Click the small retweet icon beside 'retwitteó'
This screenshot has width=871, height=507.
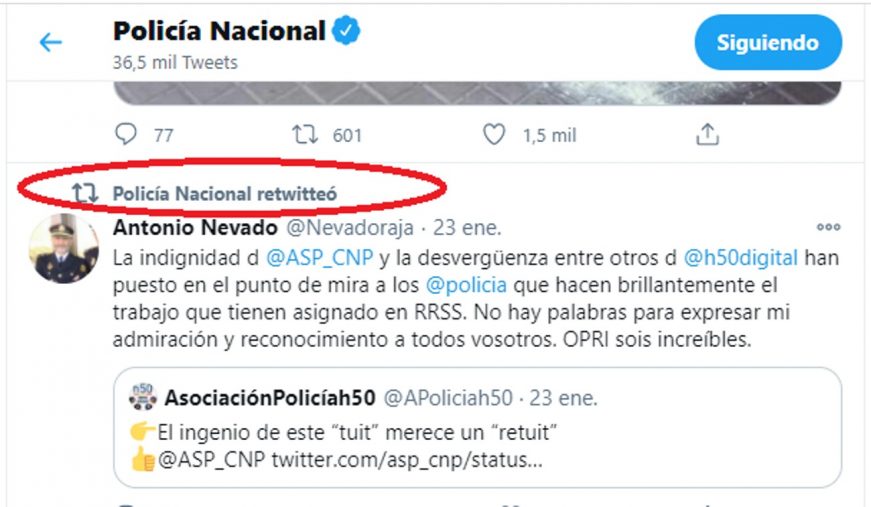(x=85, y=194)
